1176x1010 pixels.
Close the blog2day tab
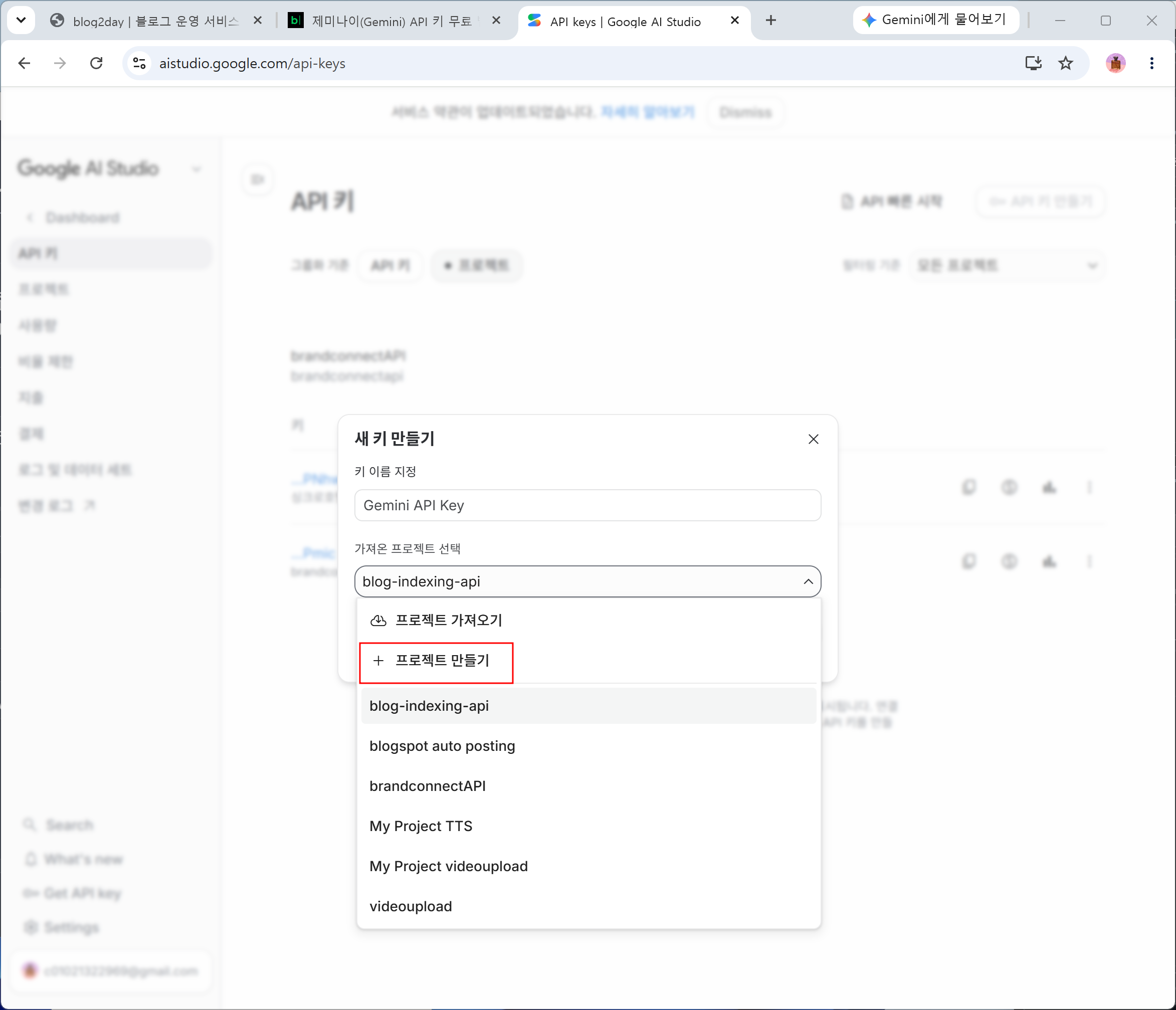(x=257, y=21)
